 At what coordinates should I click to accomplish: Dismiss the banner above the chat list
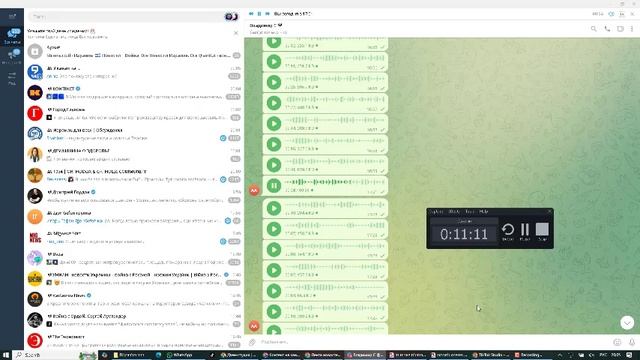click(x=236, y=33)
